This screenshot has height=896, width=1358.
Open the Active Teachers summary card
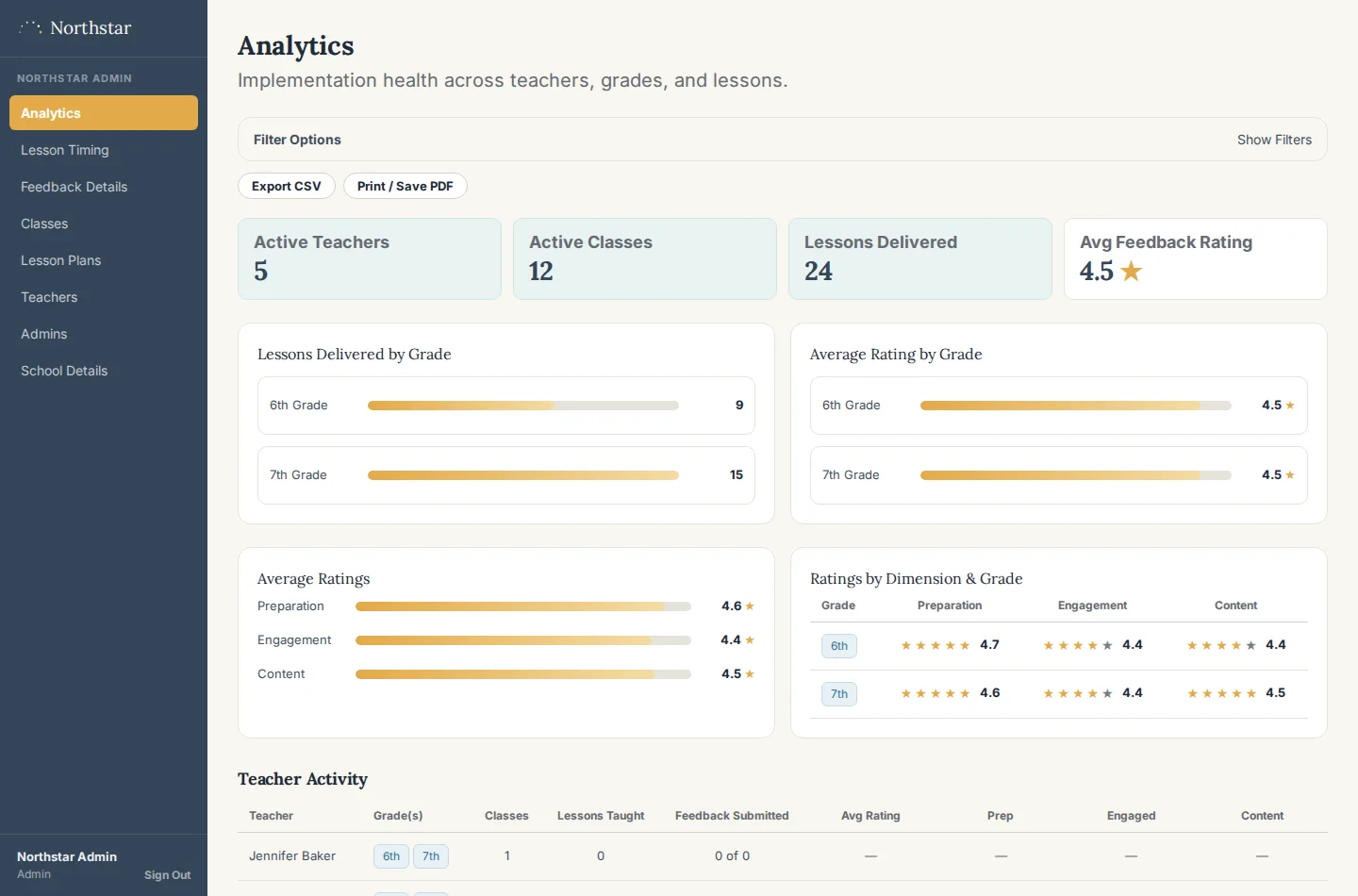370,259
